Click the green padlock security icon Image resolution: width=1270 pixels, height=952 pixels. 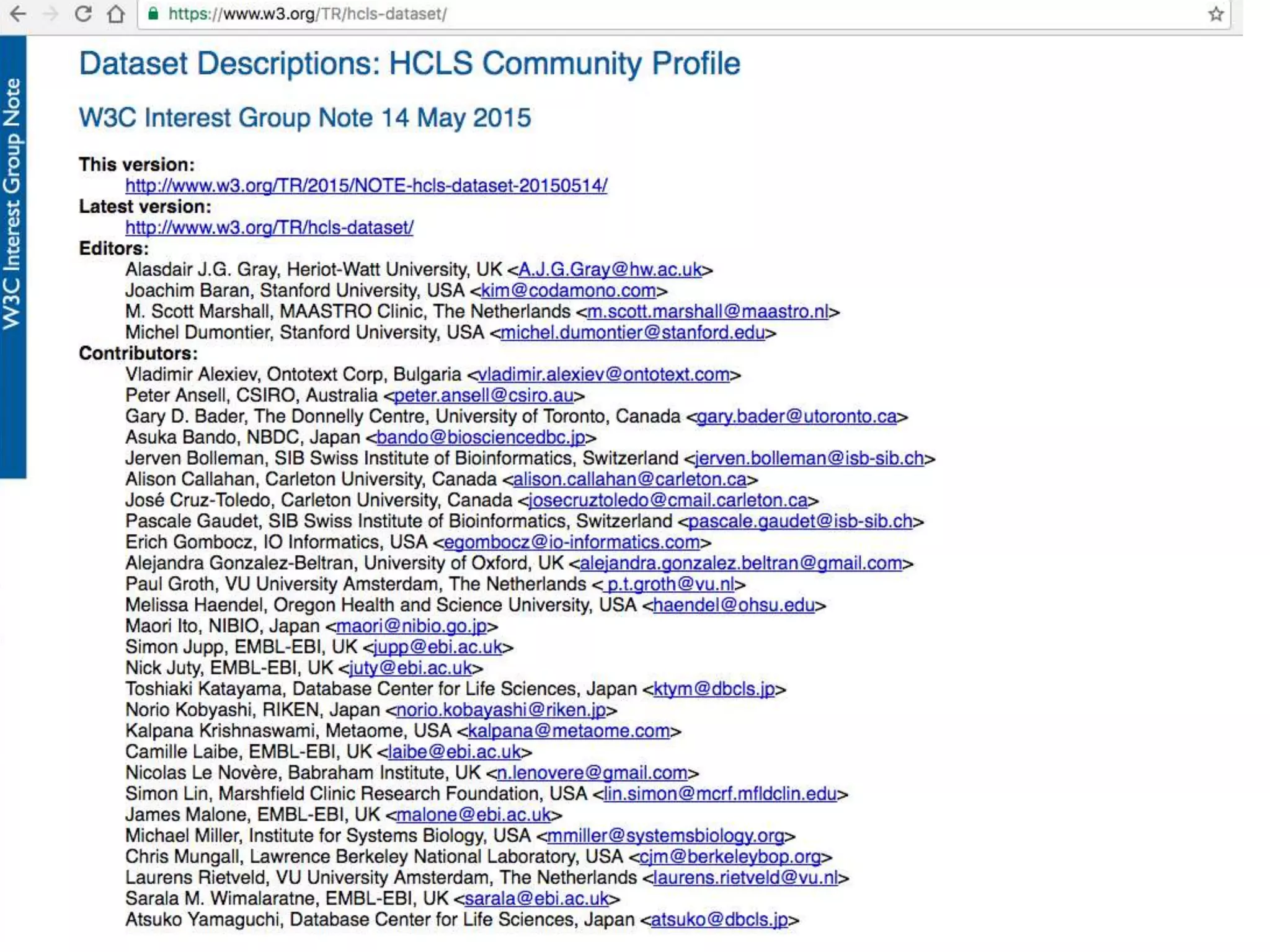[153, 14]
